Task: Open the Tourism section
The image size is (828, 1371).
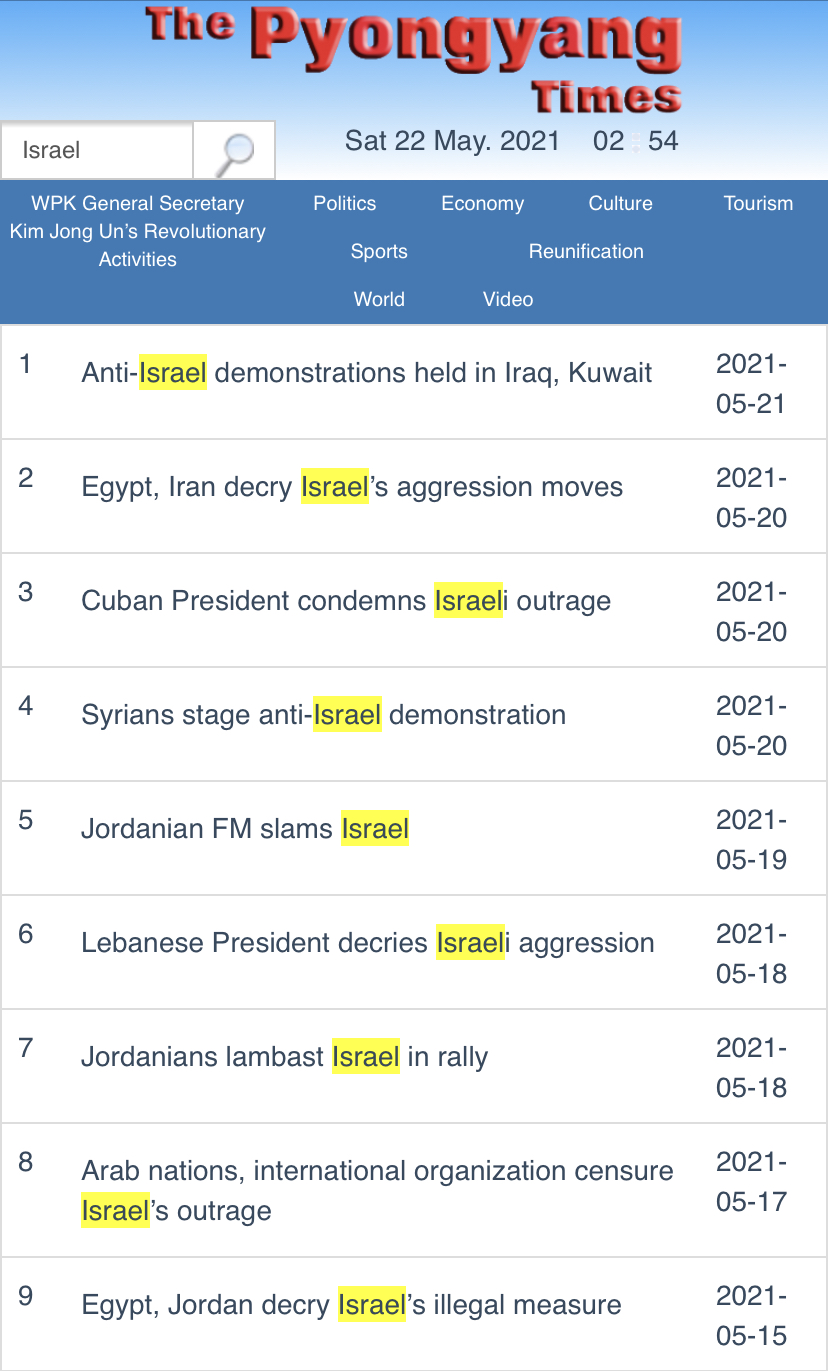Action: (758, 203)
